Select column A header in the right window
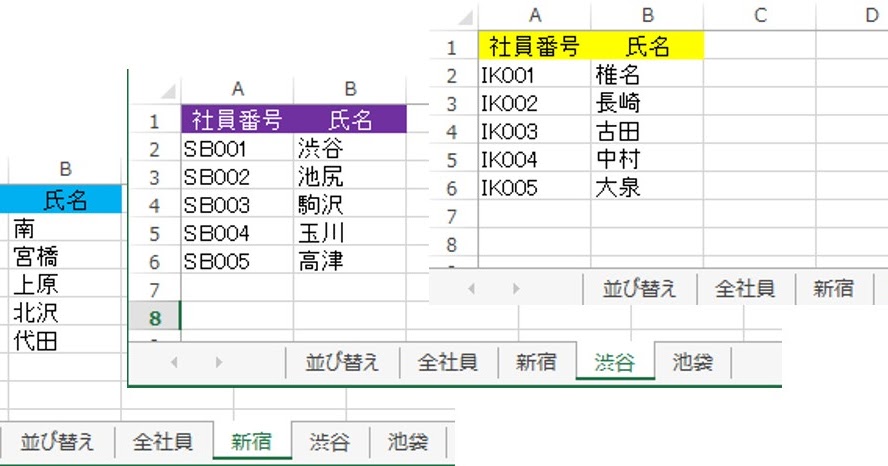 535,16
